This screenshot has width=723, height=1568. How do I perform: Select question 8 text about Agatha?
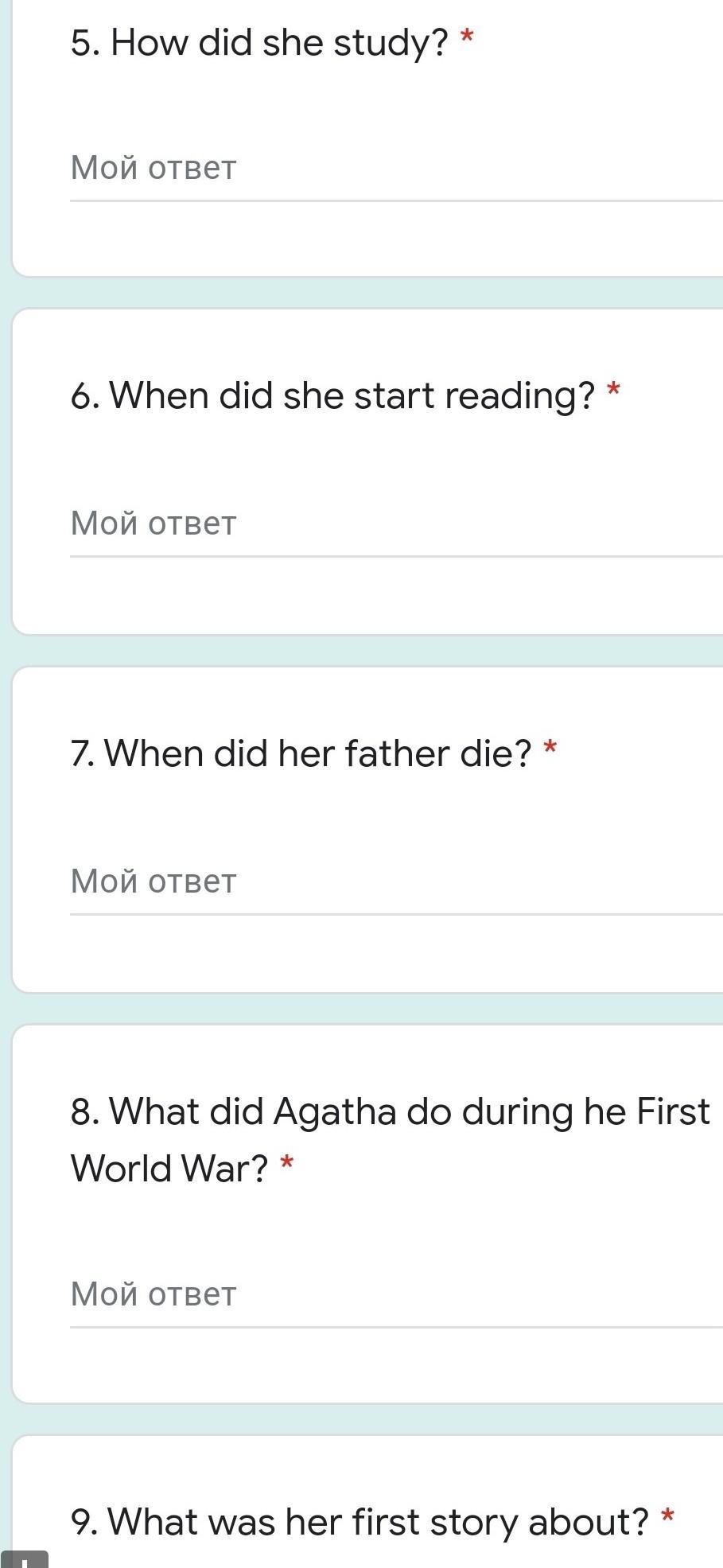coord(390,1140)
